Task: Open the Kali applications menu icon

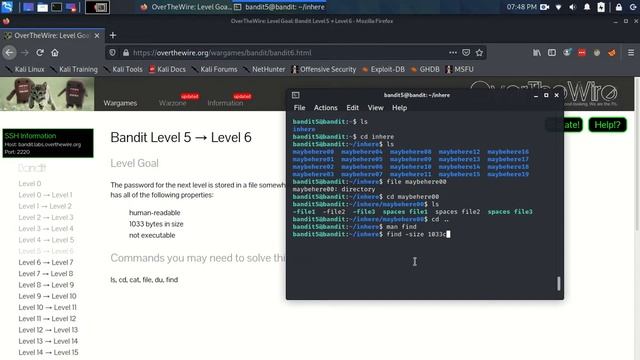Action: (7, 7)
